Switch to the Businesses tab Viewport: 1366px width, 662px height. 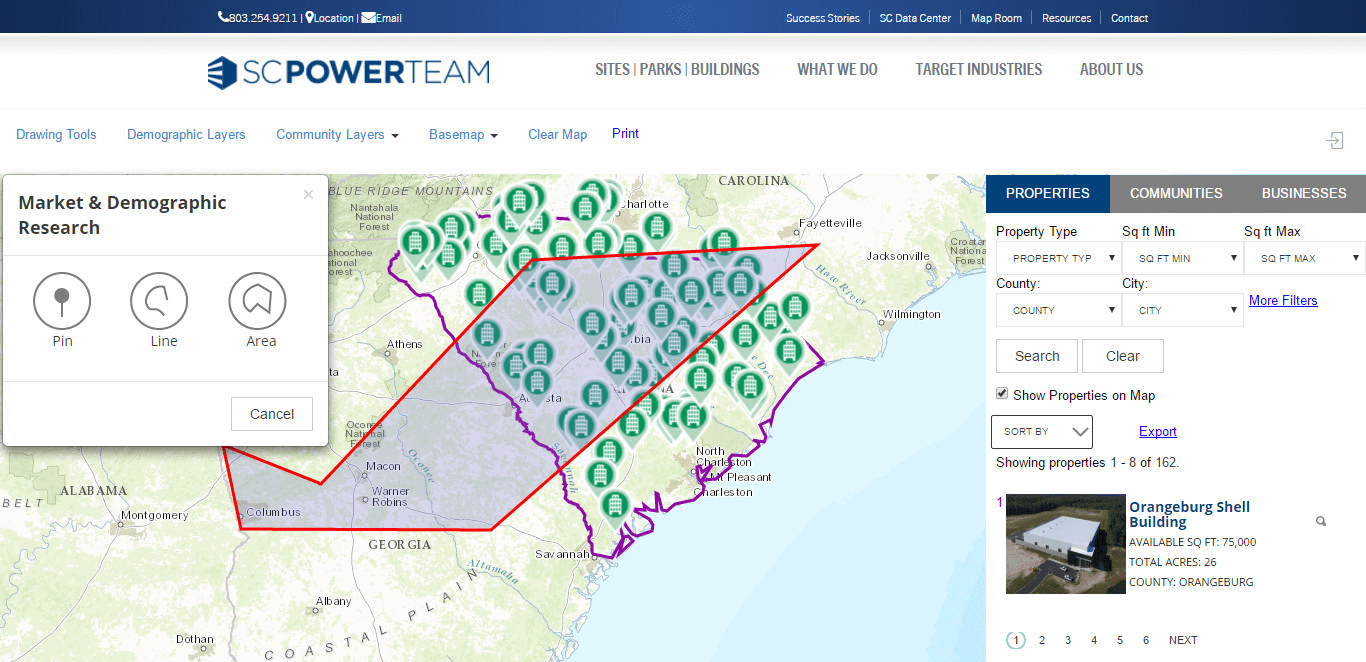1304,193
